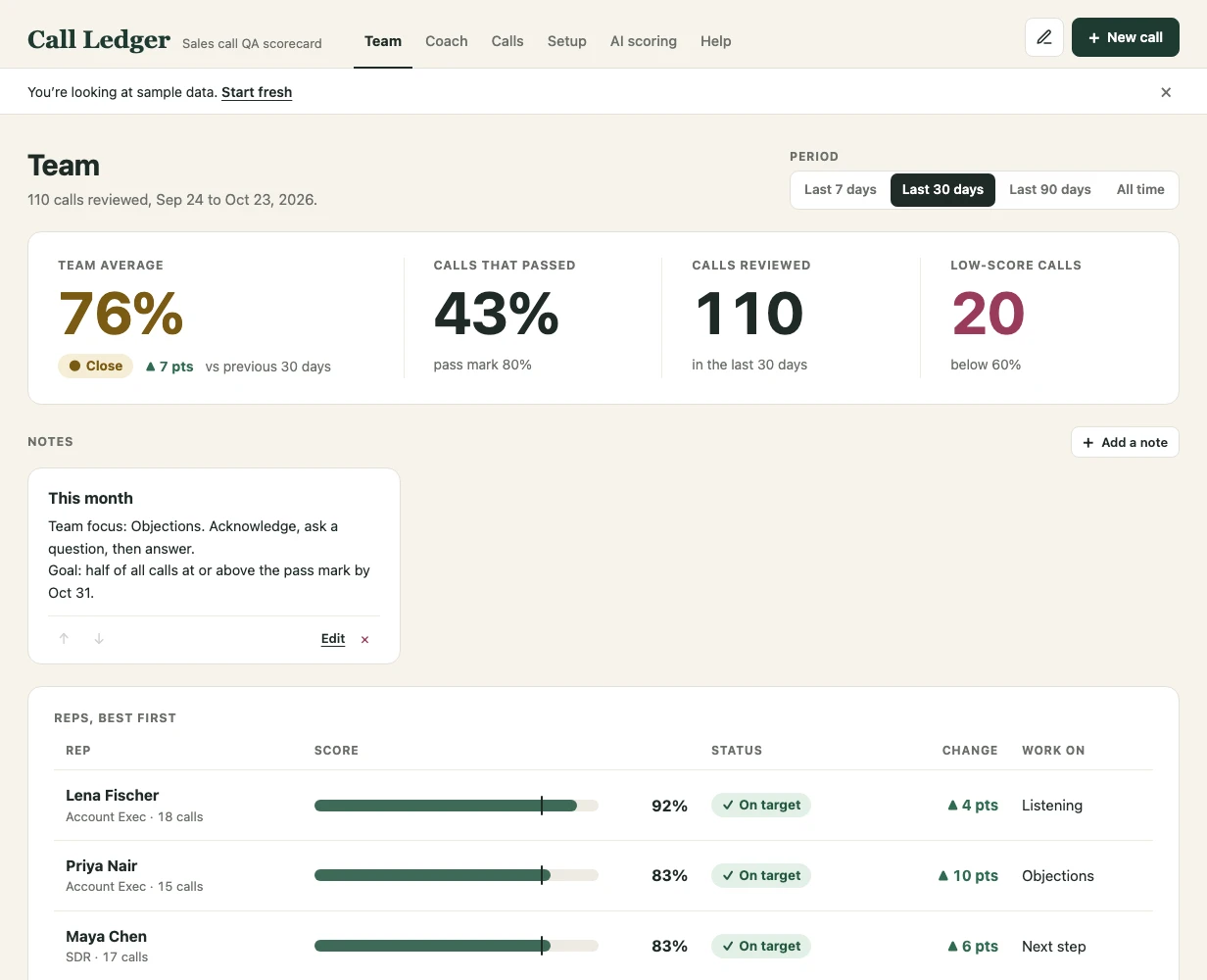
Task: Click the 6 pts change for Maya Chen
Action: [x=973, y=946]
